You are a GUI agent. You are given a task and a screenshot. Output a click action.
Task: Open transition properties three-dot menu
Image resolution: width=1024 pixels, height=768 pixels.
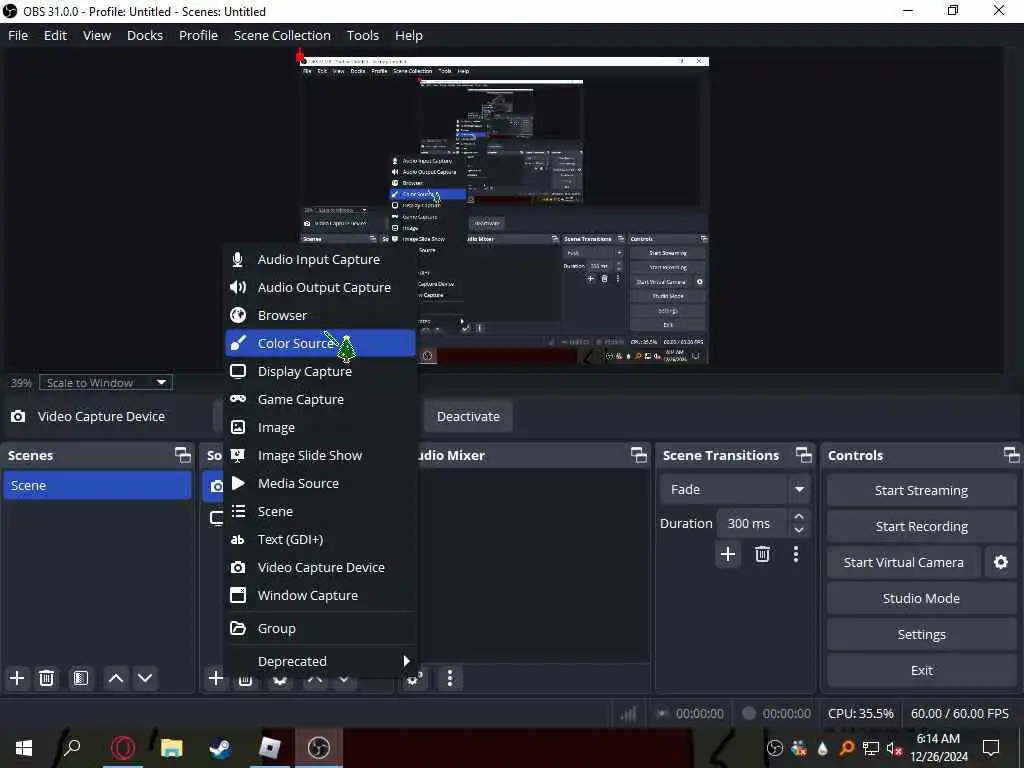795,554
